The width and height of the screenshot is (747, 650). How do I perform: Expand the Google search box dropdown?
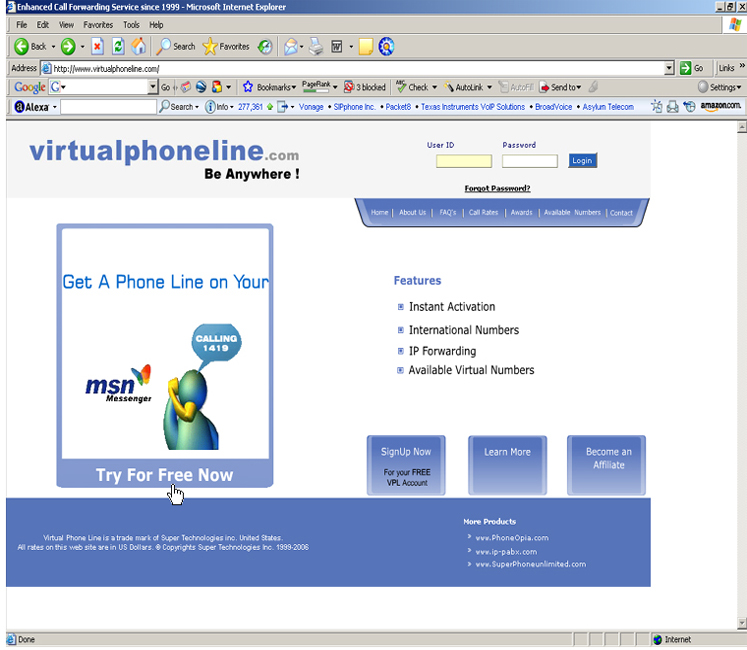click(x=152, y=87)
